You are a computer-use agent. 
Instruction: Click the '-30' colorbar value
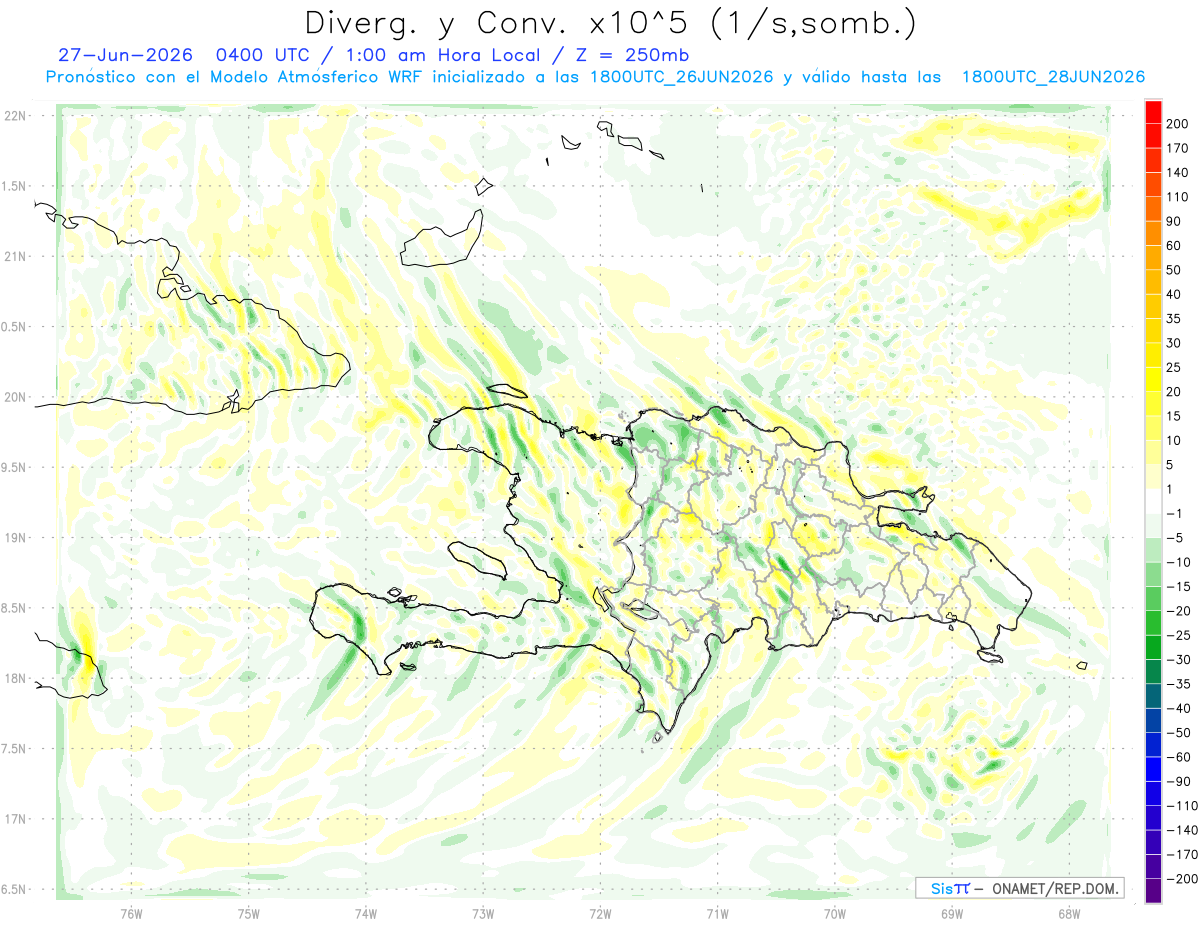click(x=1181, y=660)
